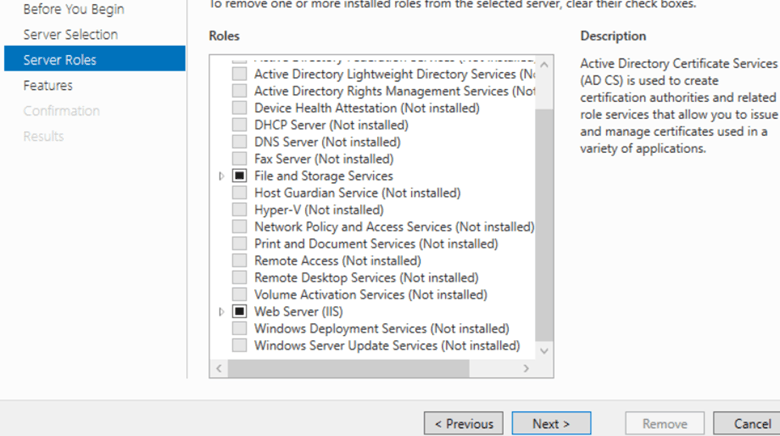780x436 pixels.
Task: Select the 'File and Storage Services' row
Action: point(323,176)
